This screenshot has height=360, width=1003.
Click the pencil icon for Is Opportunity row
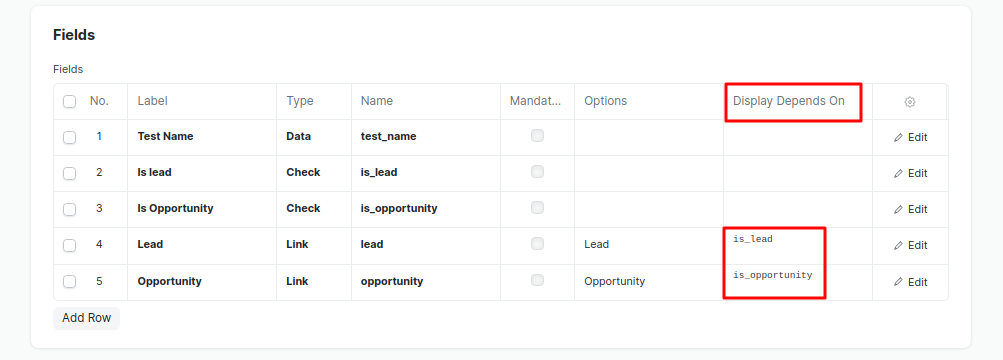(898, 209)
